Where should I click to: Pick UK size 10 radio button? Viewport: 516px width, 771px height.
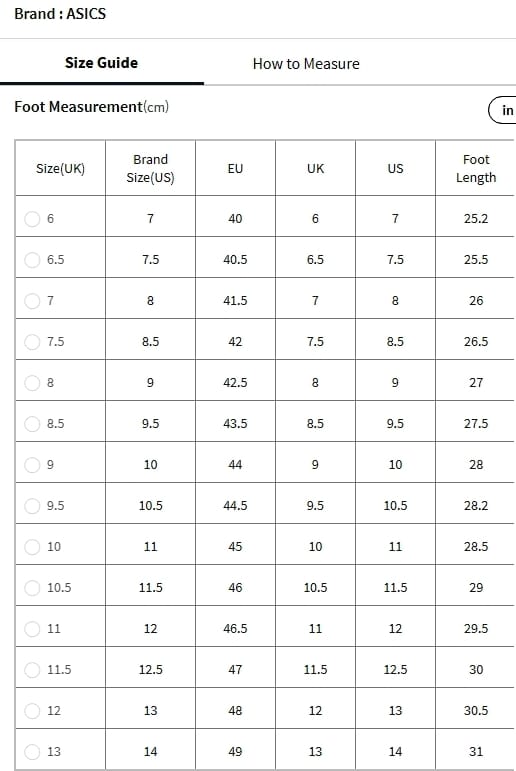(x=32, y=546)
